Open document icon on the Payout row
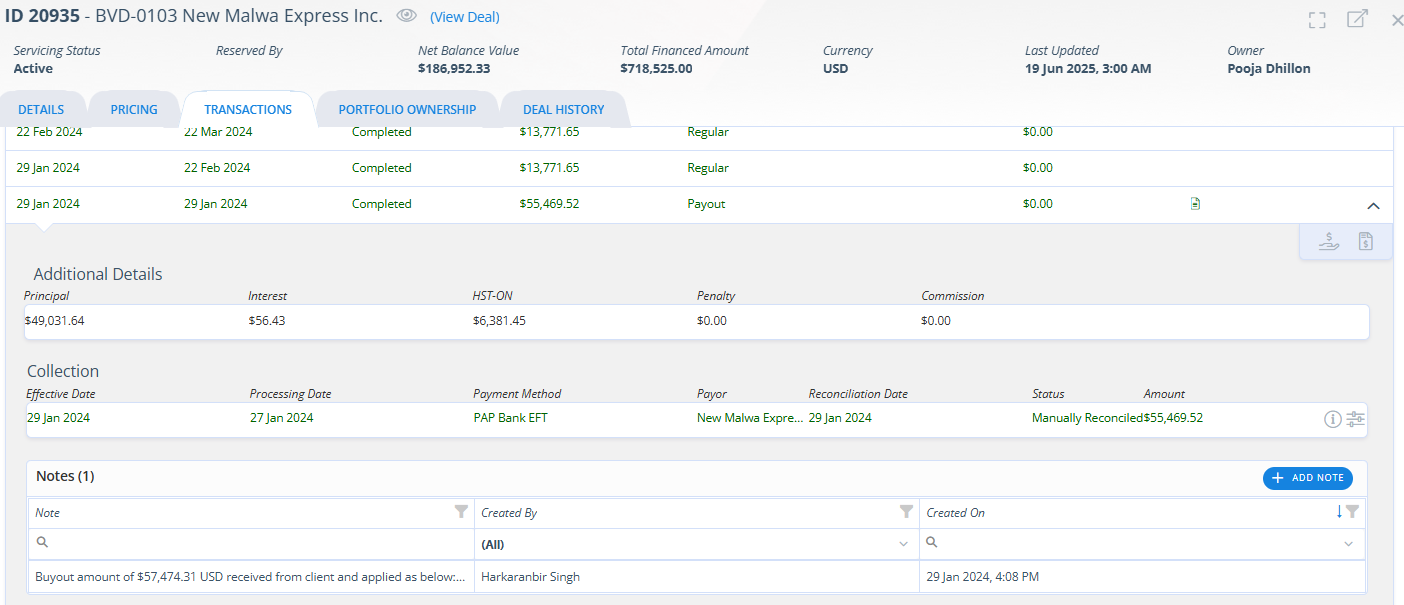 1195,204
